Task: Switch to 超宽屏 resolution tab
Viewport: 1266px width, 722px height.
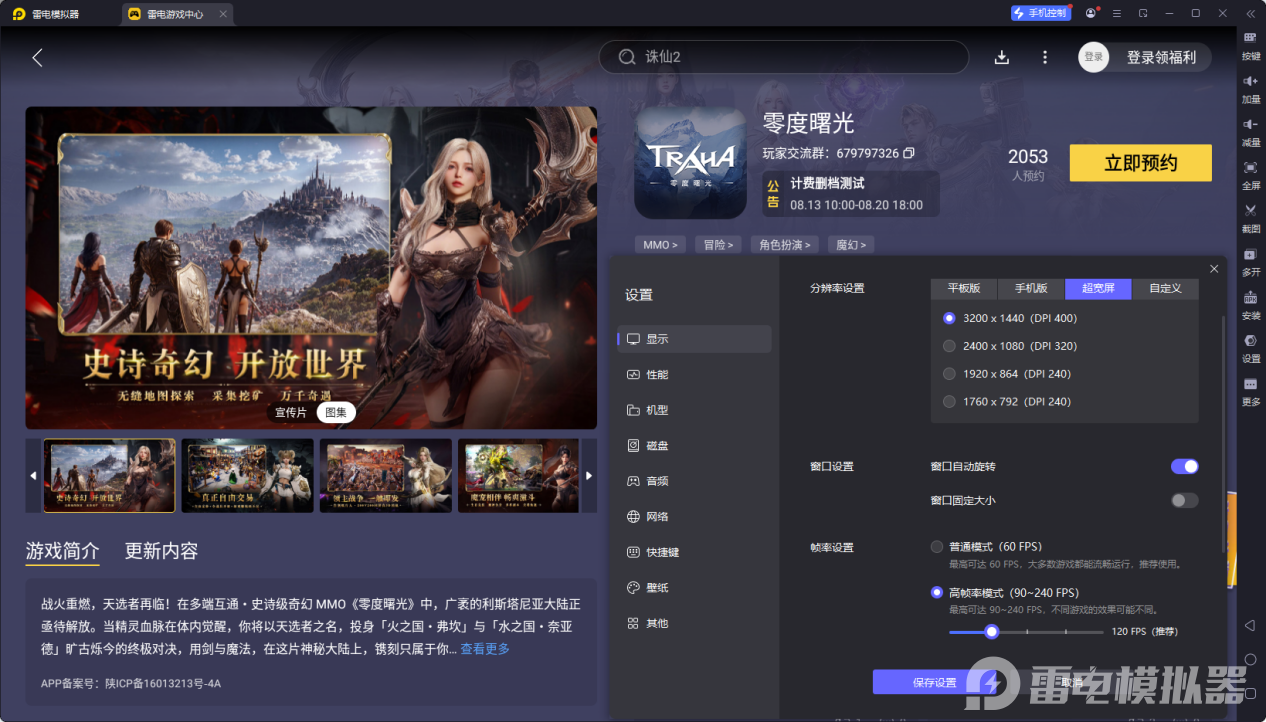Action: [x=1098, y=288]
